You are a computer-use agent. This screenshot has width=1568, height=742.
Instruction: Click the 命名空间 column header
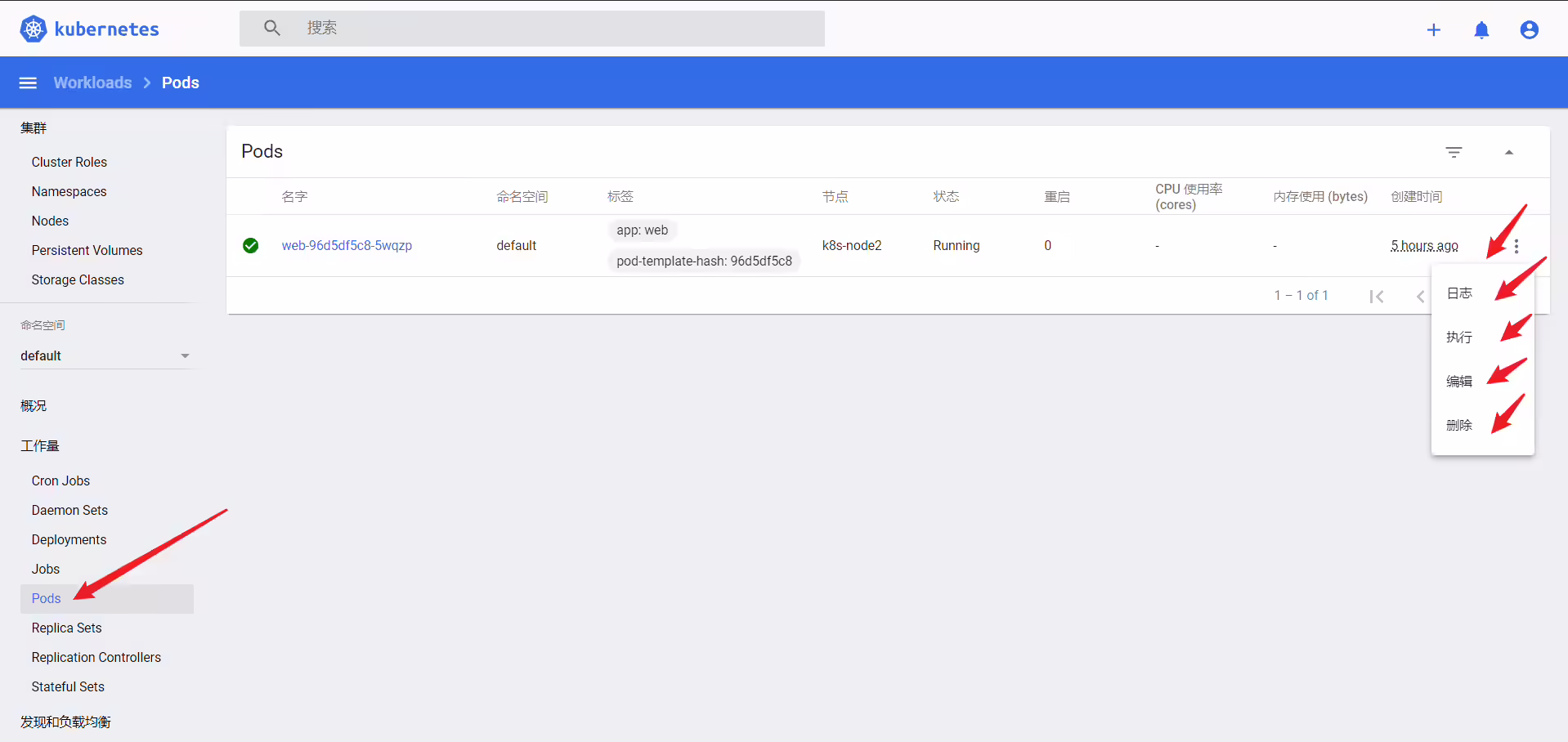click(522, 196)
